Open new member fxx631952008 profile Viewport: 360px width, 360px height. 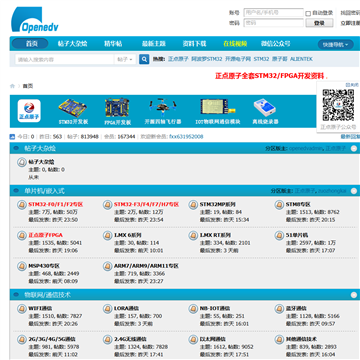tap(186, 137)
